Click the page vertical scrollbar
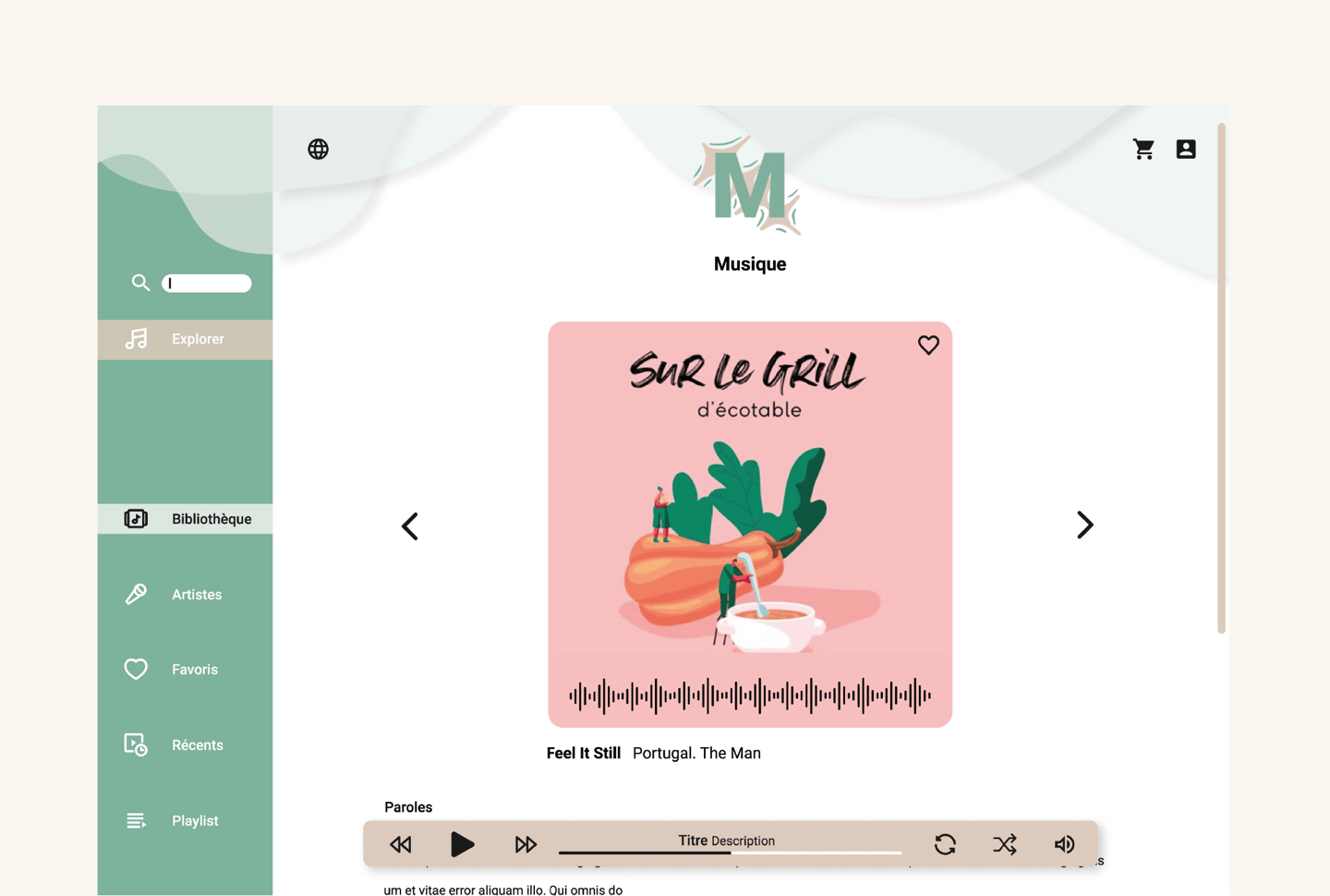The image size is (1330, 896). click(1221, 378)
